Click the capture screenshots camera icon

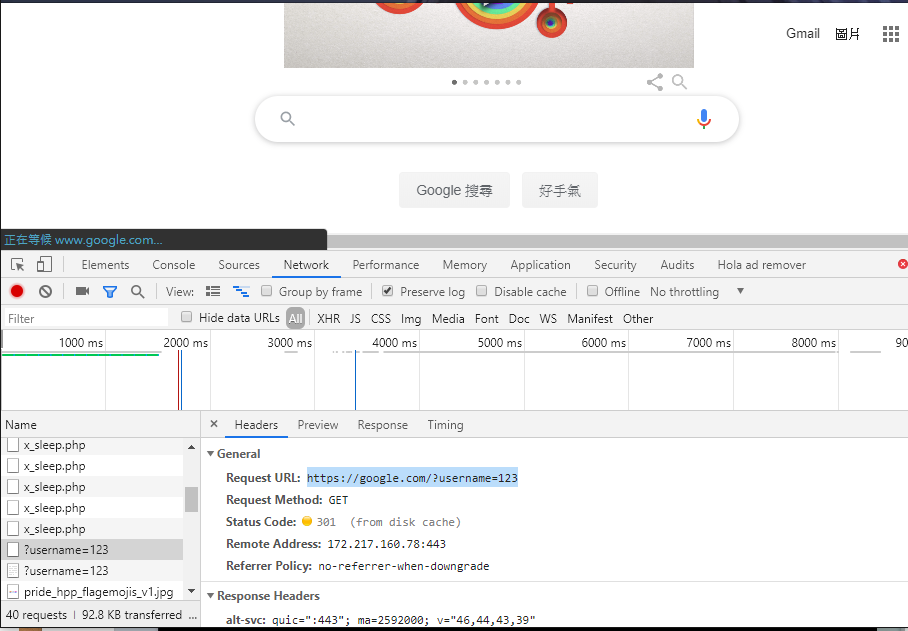[x=82, y=291]
